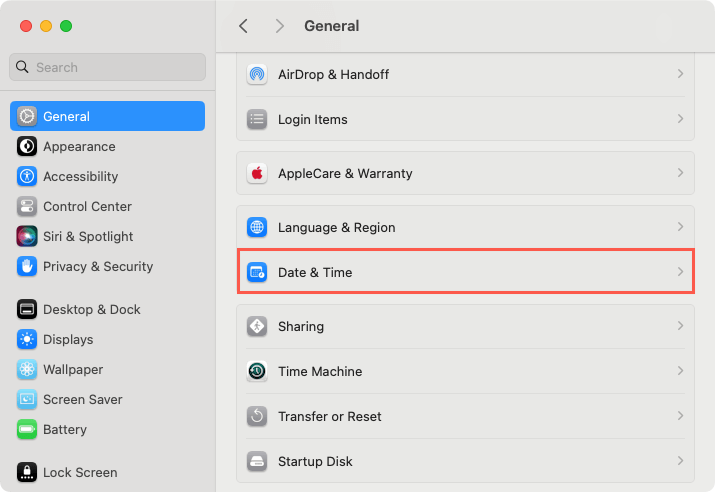The height and width of the screenshot is (492, 715).
Task: Click the Wallpaper flower icon
Action: [x=27, y=369]
